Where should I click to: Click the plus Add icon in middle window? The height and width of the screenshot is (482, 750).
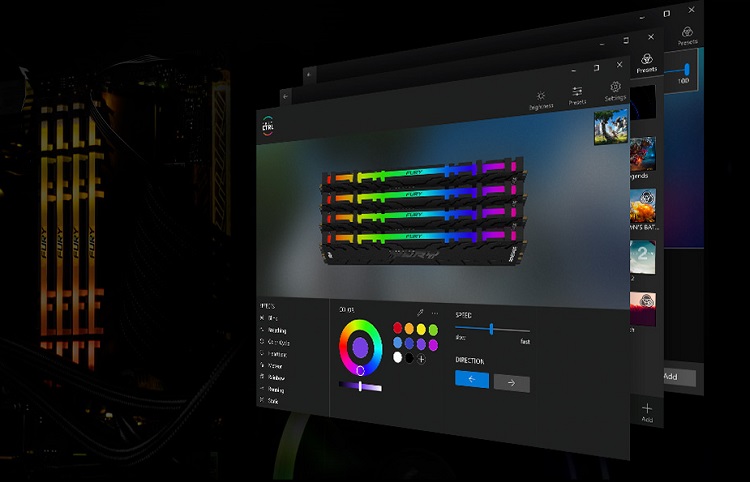tap(647, 412)
